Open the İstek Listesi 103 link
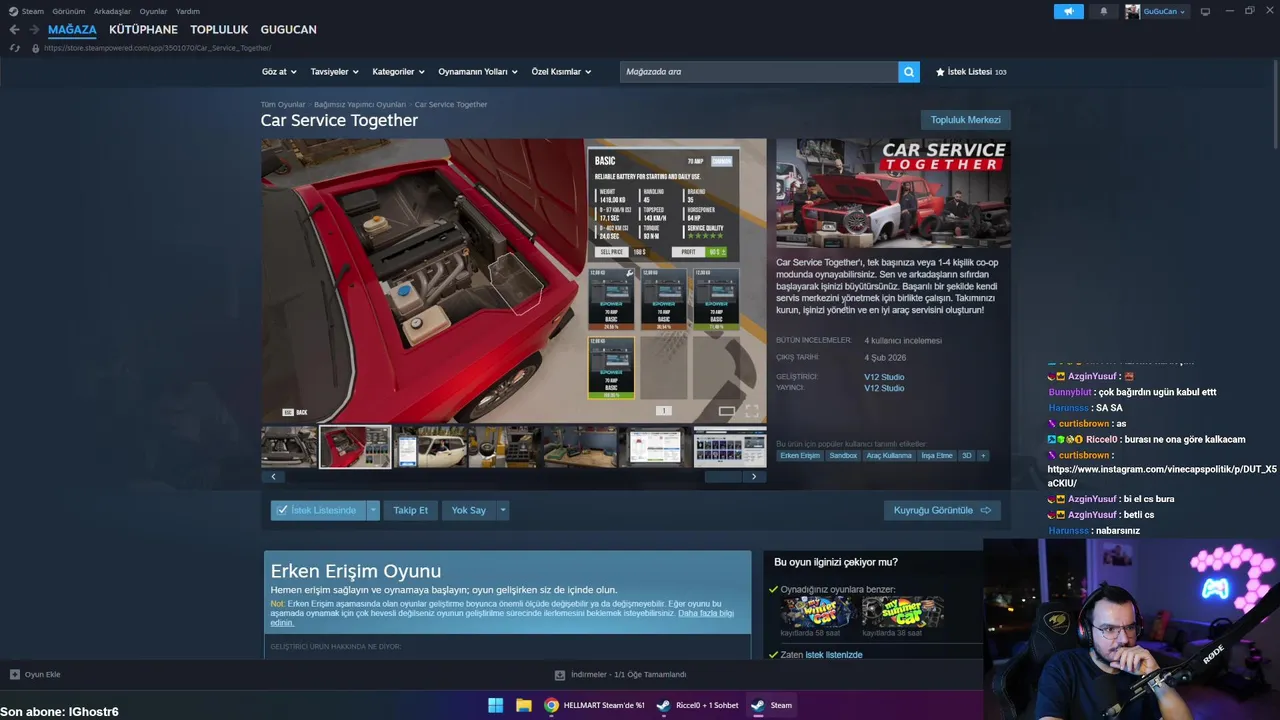 coord(971,72)
